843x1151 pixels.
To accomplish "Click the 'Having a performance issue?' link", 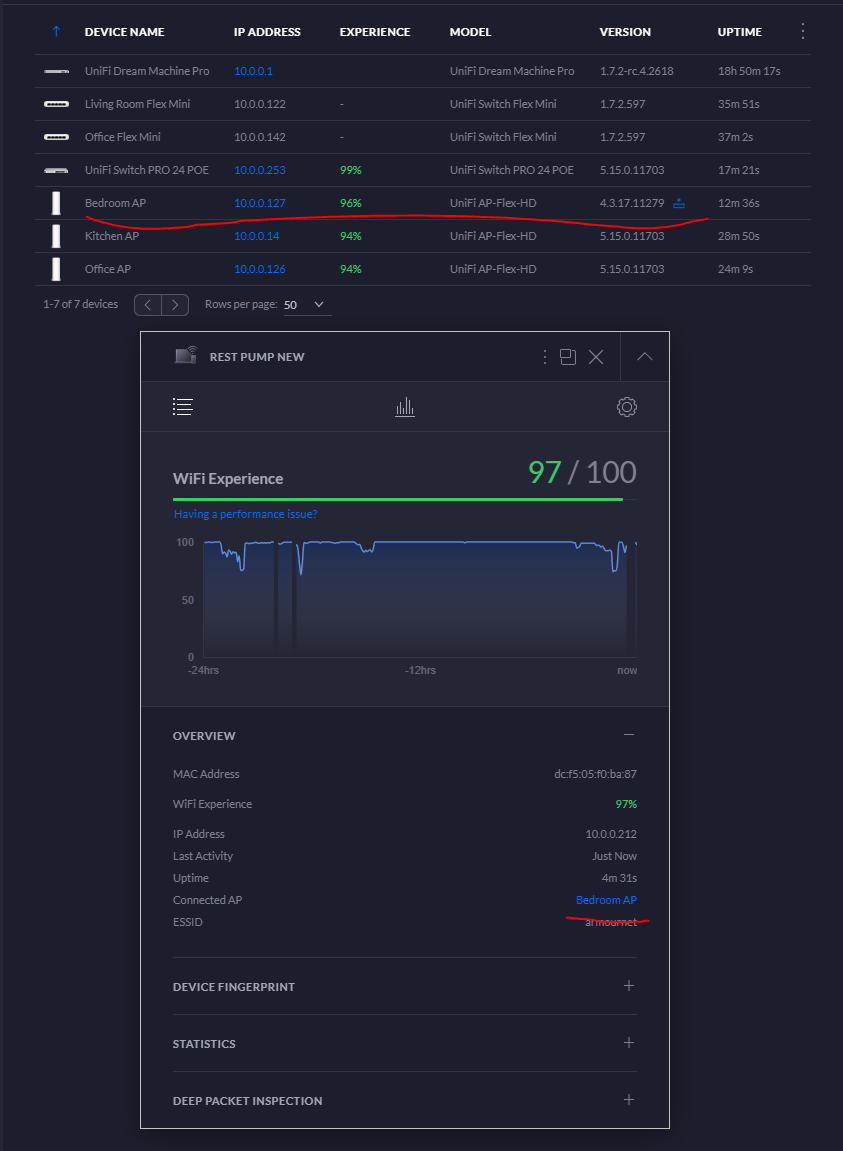I will click(x=245, y=514).
